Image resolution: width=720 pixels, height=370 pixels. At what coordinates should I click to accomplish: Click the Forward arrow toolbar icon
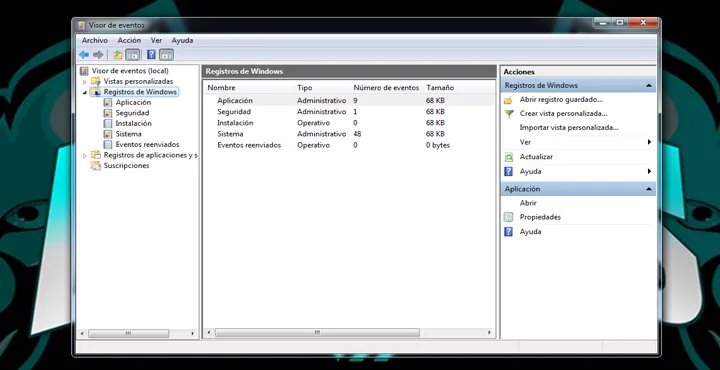coord(98,55)
